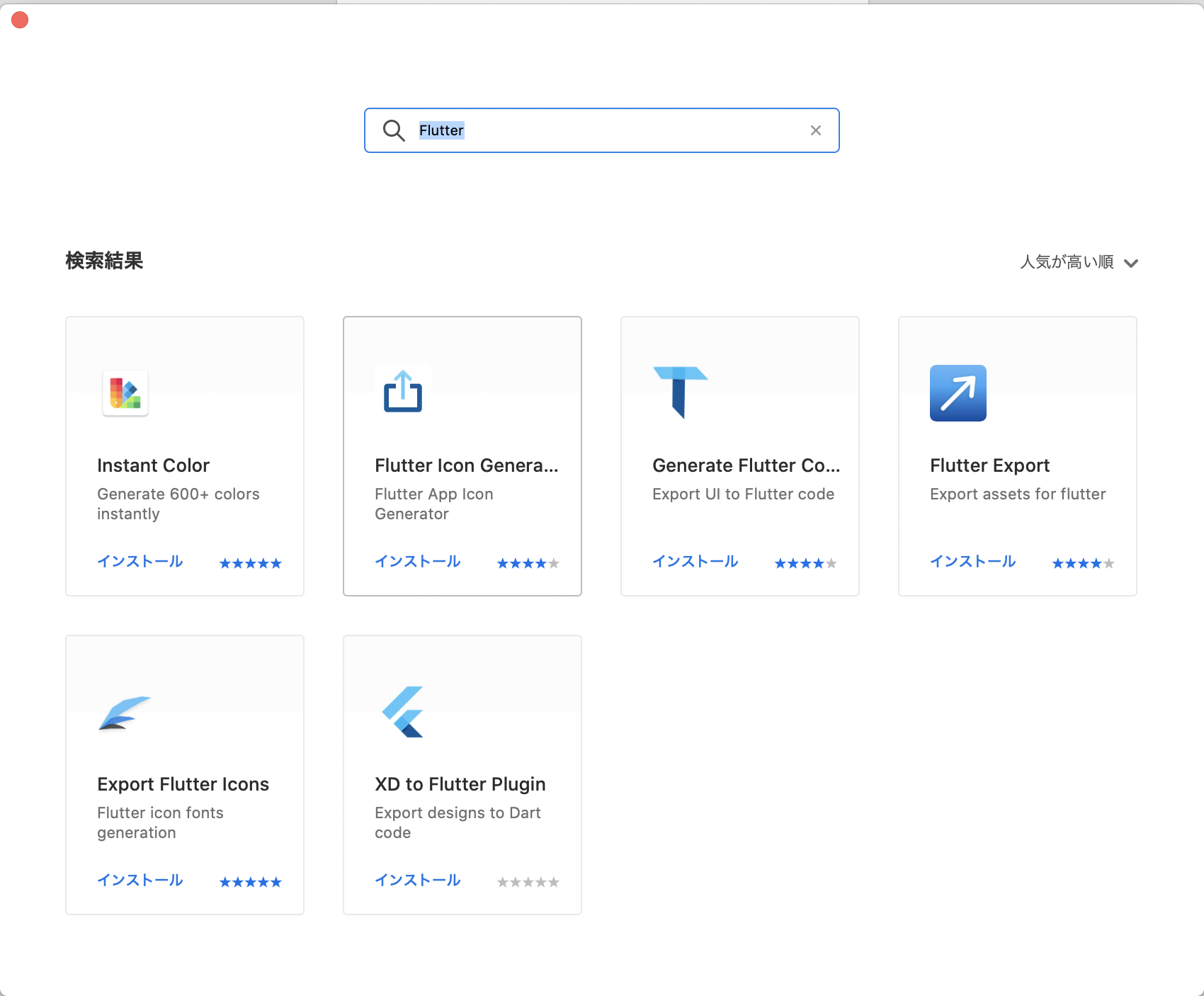This screenshot has width=1204, height=996.
Task: Click the Flutter Export star rating
Action: 1084,563
